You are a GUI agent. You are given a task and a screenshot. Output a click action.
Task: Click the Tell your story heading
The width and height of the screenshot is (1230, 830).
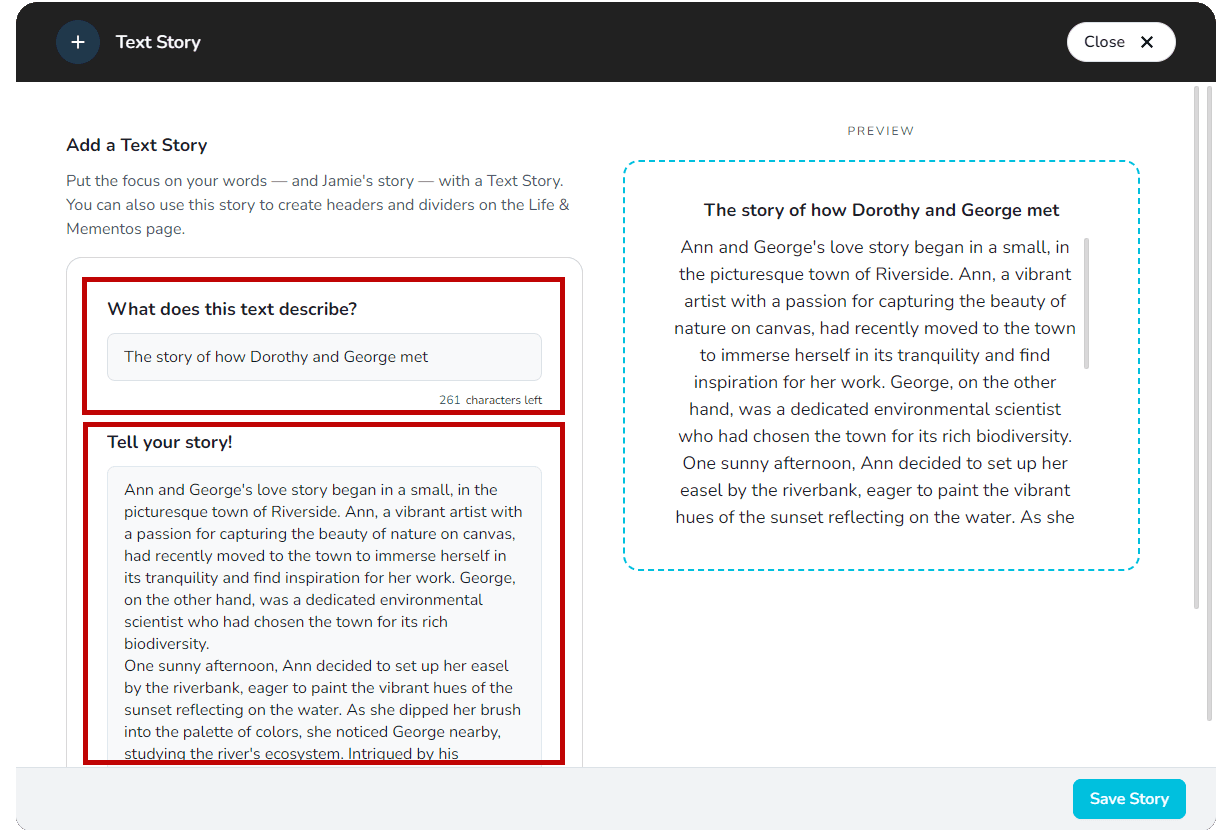171,441
